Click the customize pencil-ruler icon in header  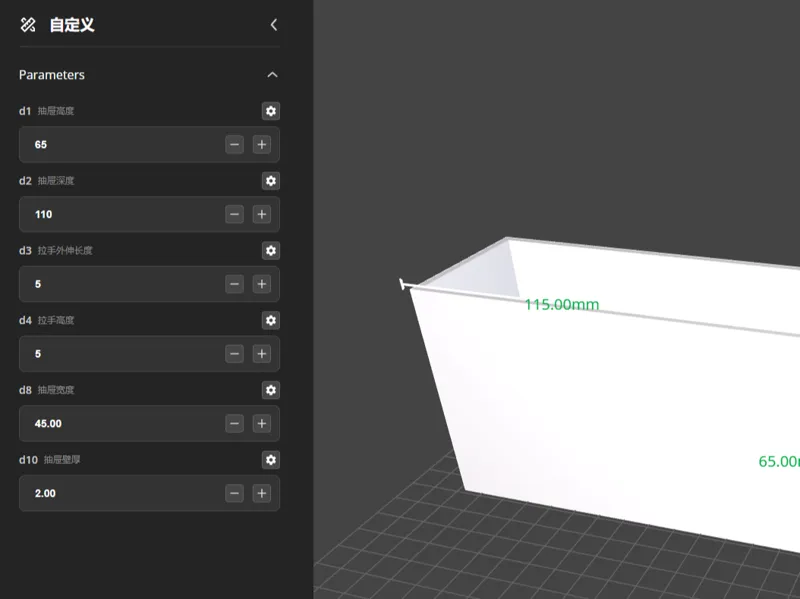[x=28, y=24]
